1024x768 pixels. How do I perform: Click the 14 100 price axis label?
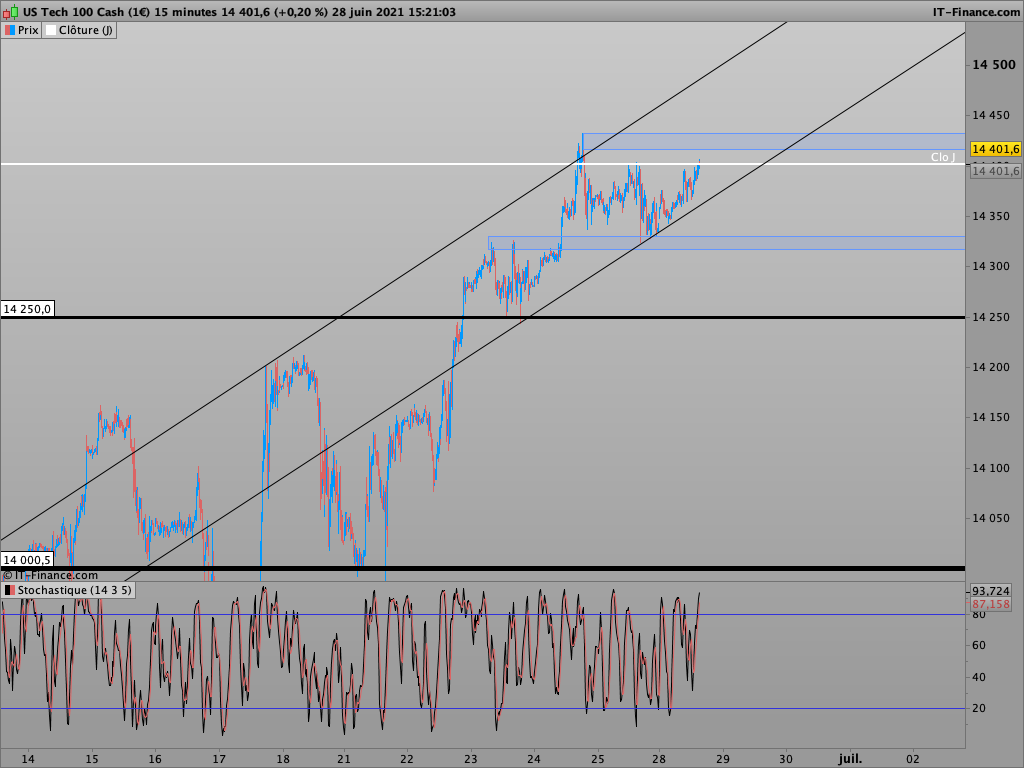(991, 468)
